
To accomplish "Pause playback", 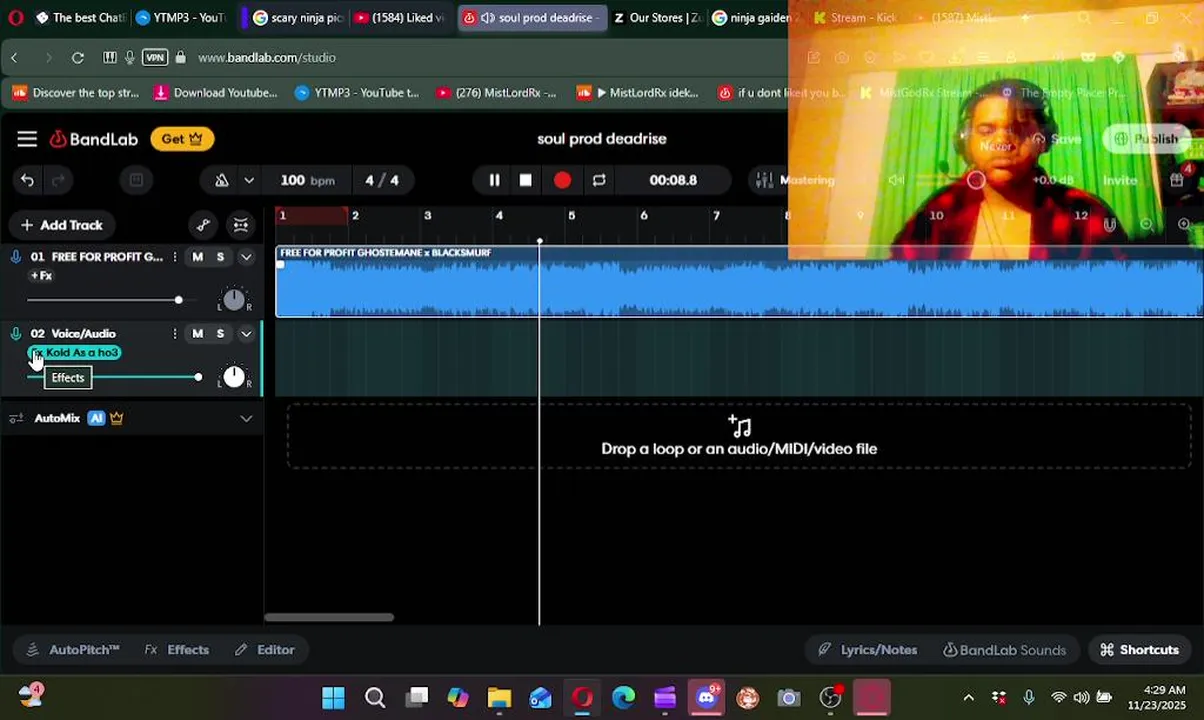I will 494,180.
